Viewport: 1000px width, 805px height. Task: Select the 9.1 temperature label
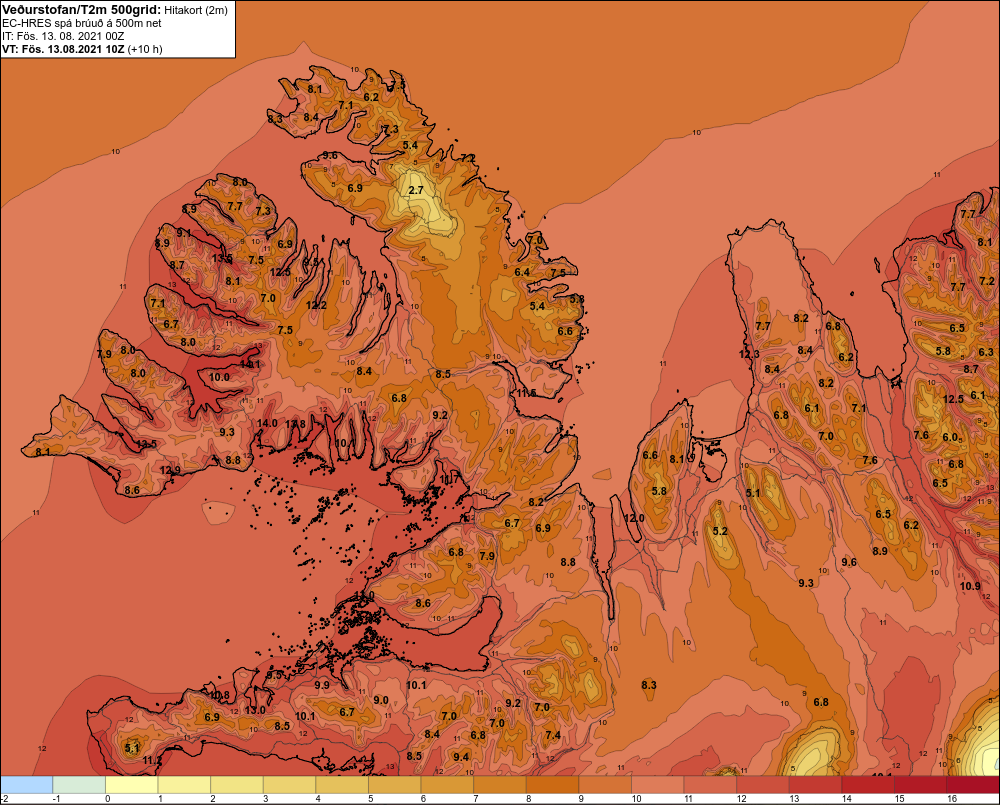click(x=184, y=233)
